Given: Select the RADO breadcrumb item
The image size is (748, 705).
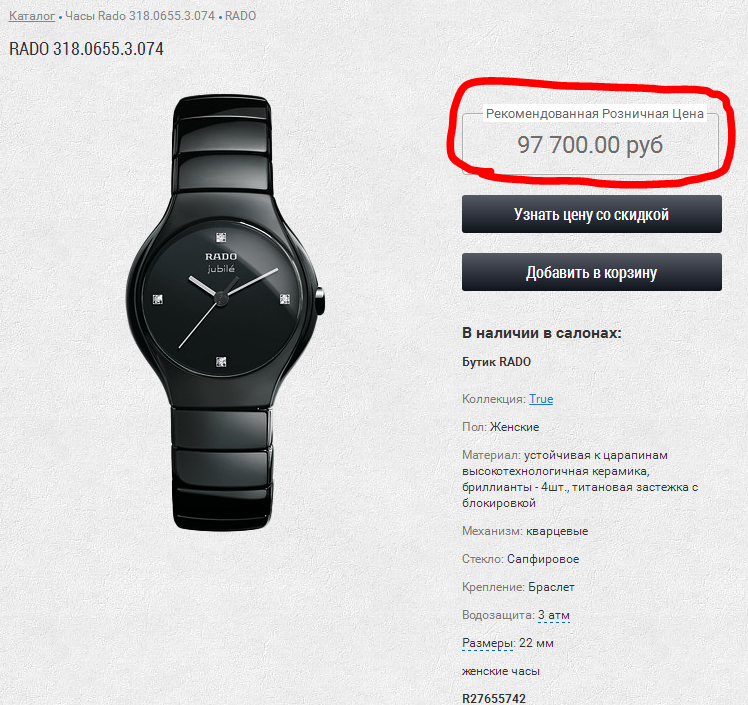Looking at the screenshot, I should pyautogui.click(x=240, y=16).
